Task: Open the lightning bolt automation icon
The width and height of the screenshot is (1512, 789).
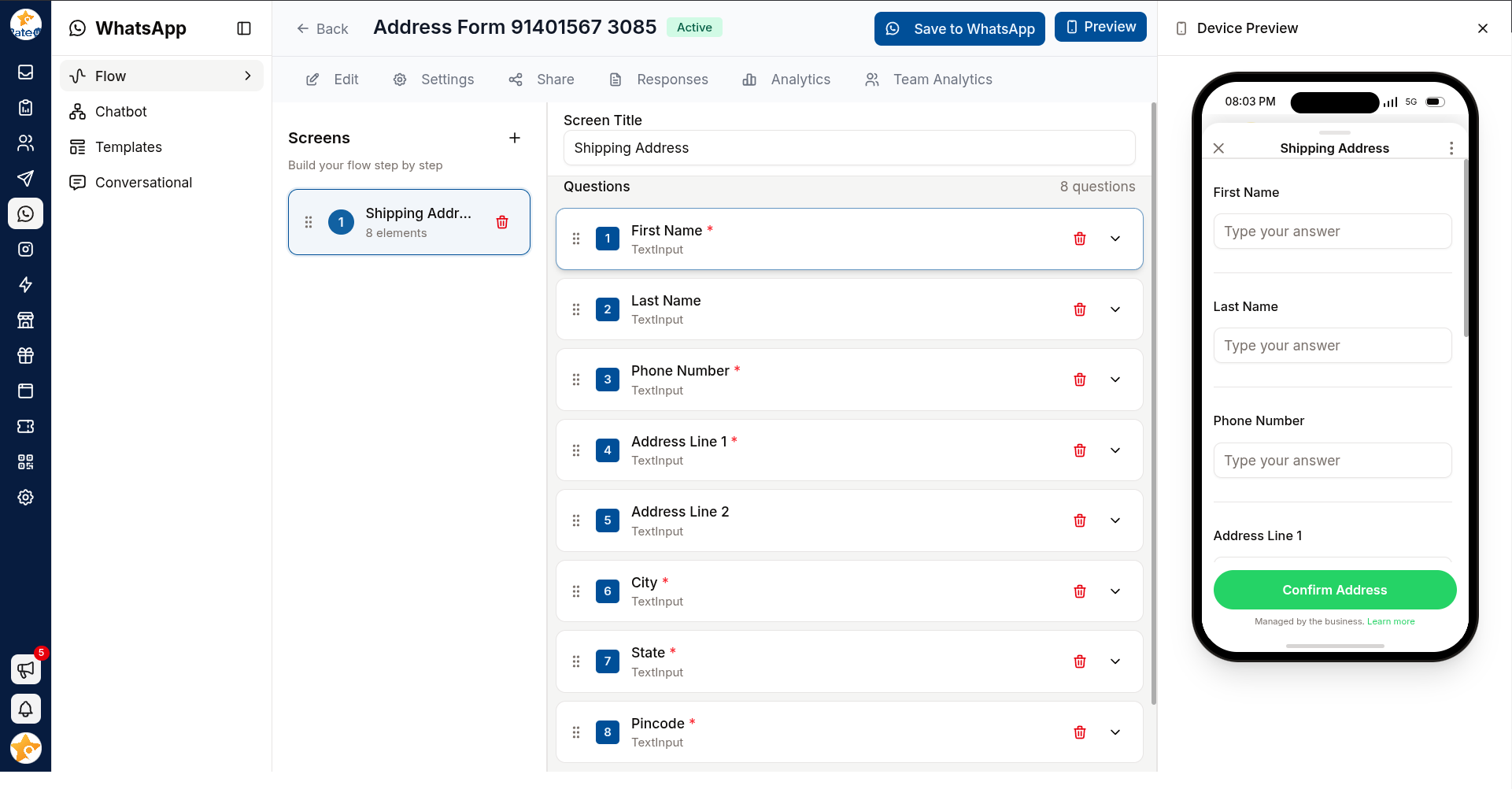Action: 25,284
